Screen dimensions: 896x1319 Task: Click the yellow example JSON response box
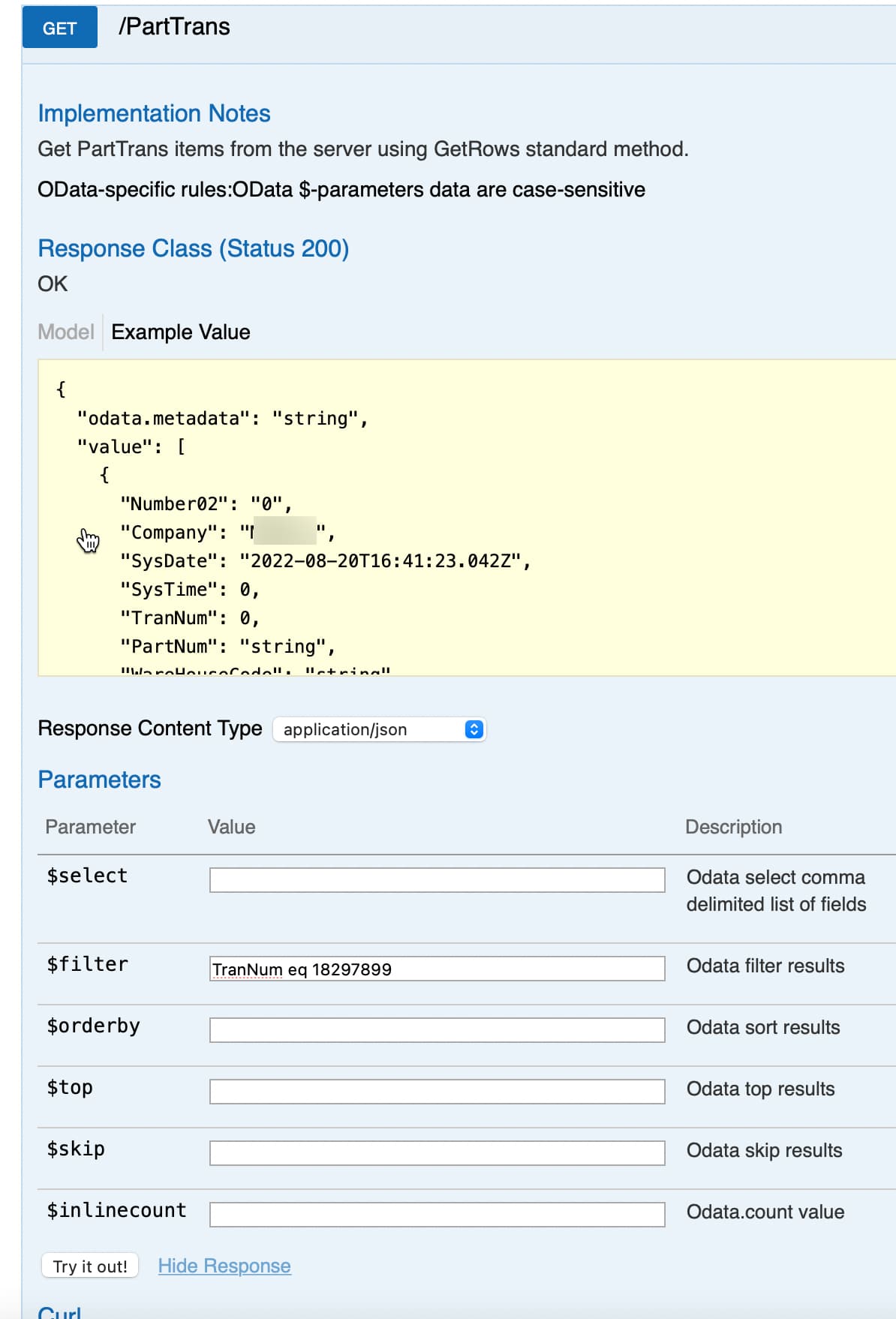click(x=465, y=517)
